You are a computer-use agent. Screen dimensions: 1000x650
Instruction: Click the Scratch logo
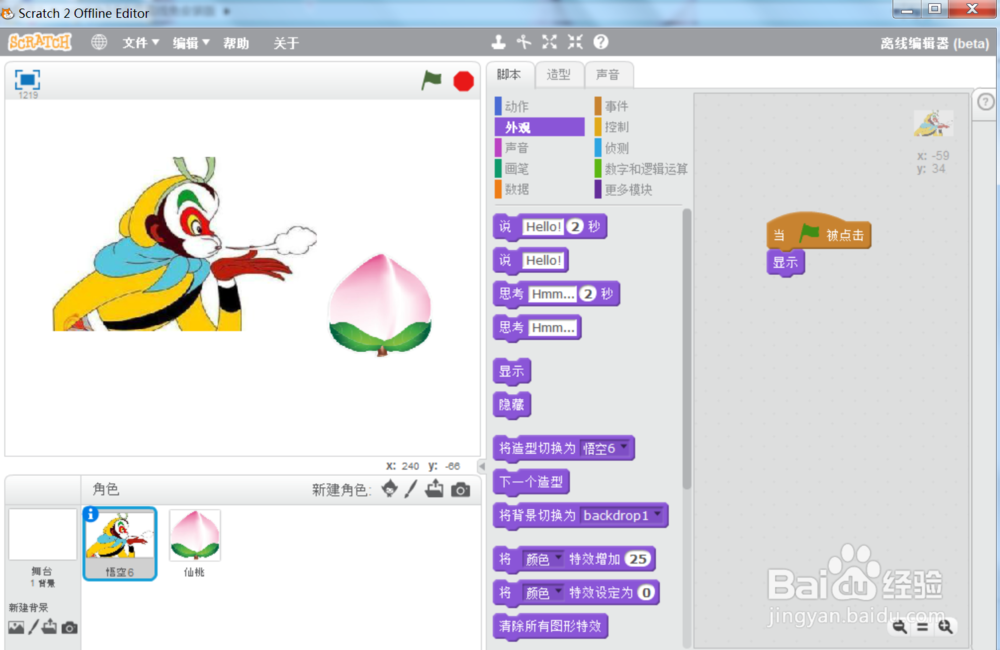[40, 42]
